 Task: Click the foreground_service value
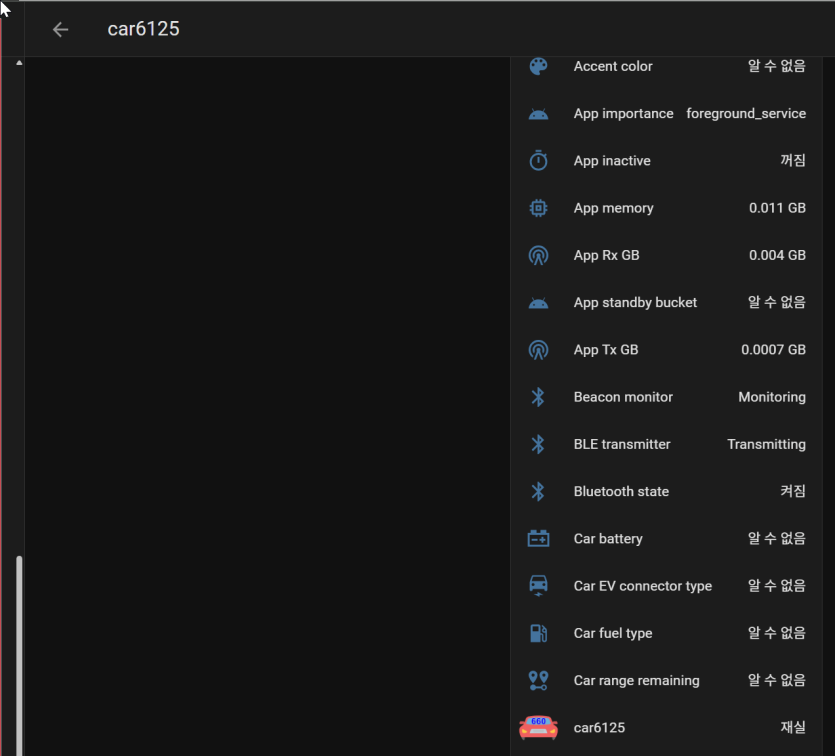746,114
